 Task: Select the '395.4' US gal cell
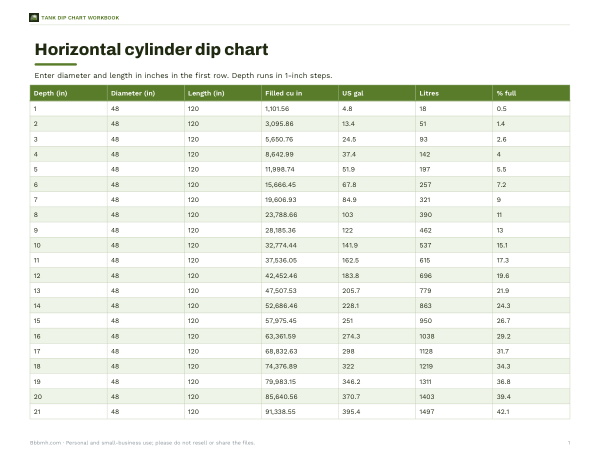click(x=377, y=412)
